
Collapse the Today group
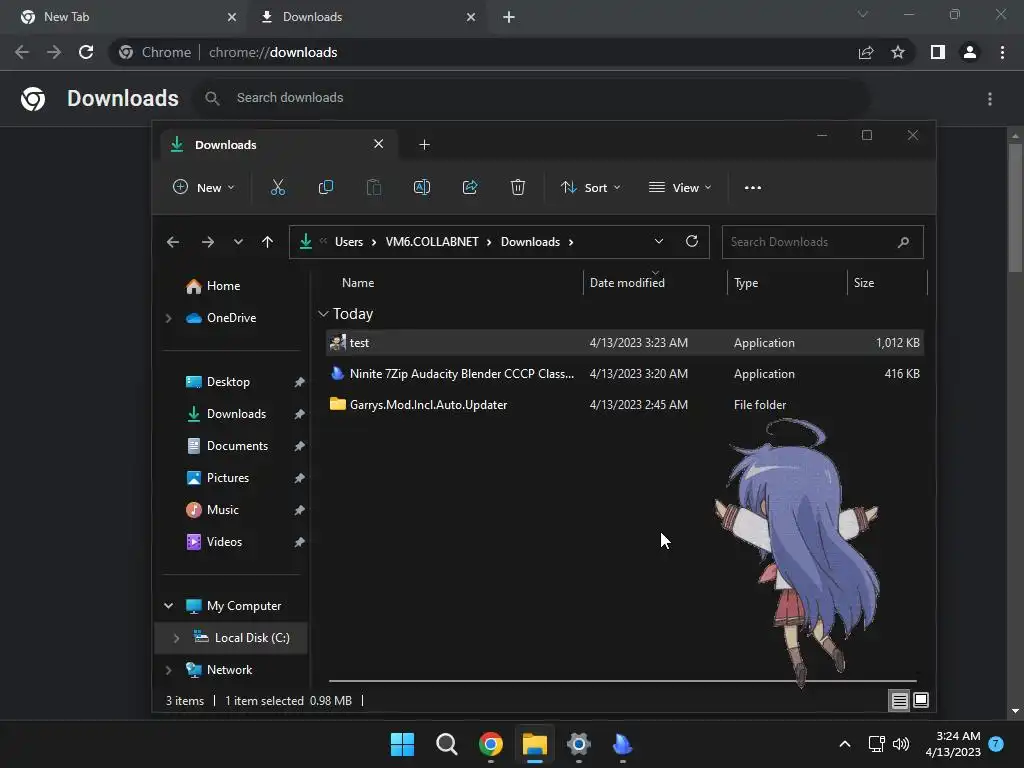click(x=323, y=314)
